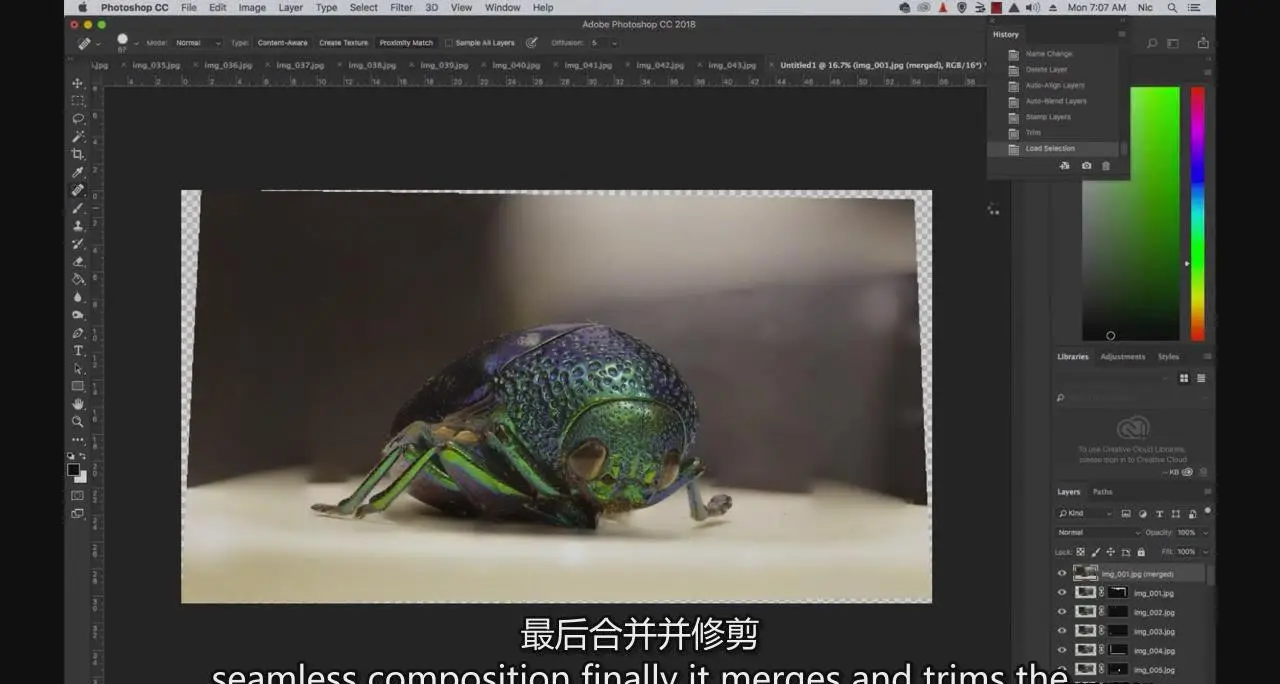Select the Hand tool
The height and width of the screenshot is (684, 1280).
pos(78,404)
